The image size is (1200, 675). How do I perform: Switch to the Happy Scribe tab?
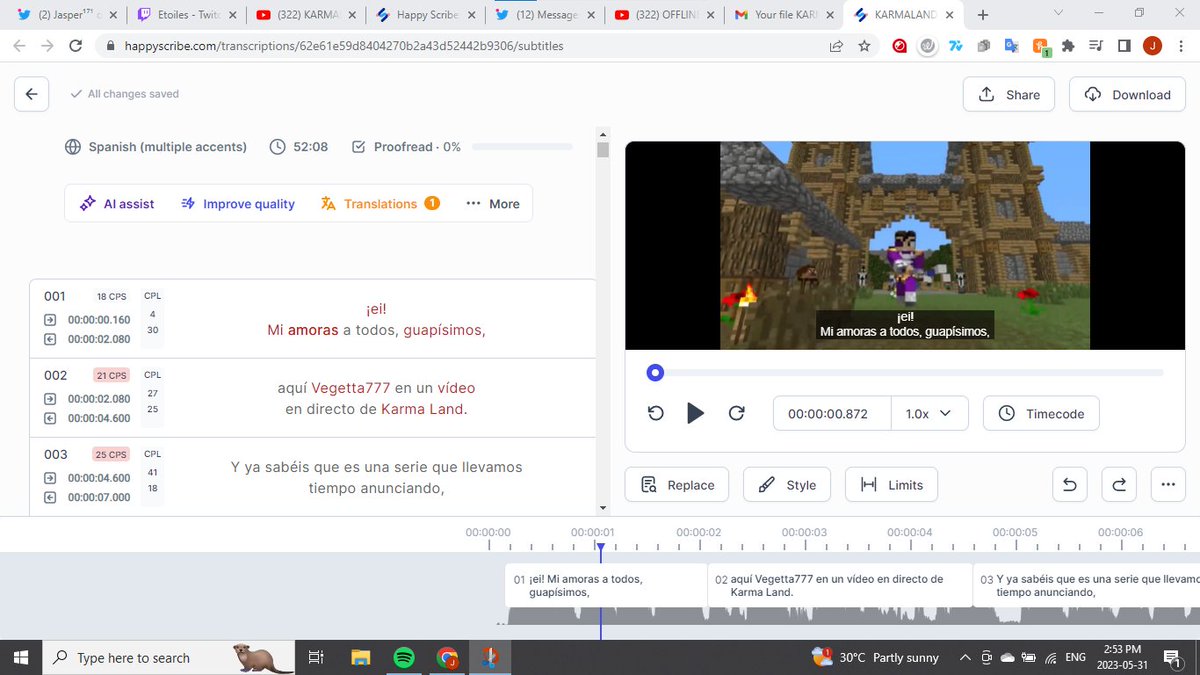pos(427,15)
